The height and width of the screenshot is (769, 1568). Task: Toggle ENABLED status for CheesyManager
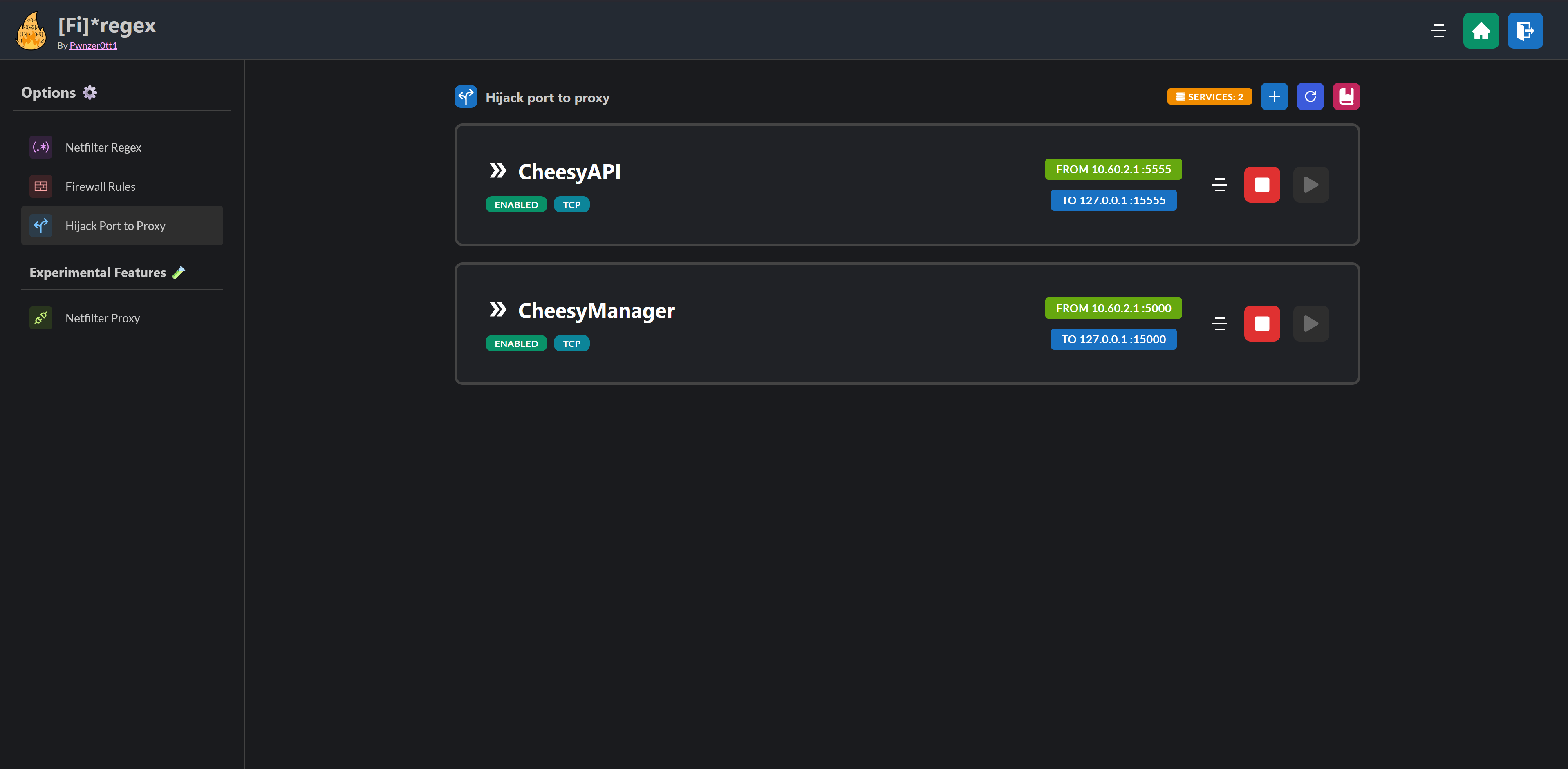515,342
